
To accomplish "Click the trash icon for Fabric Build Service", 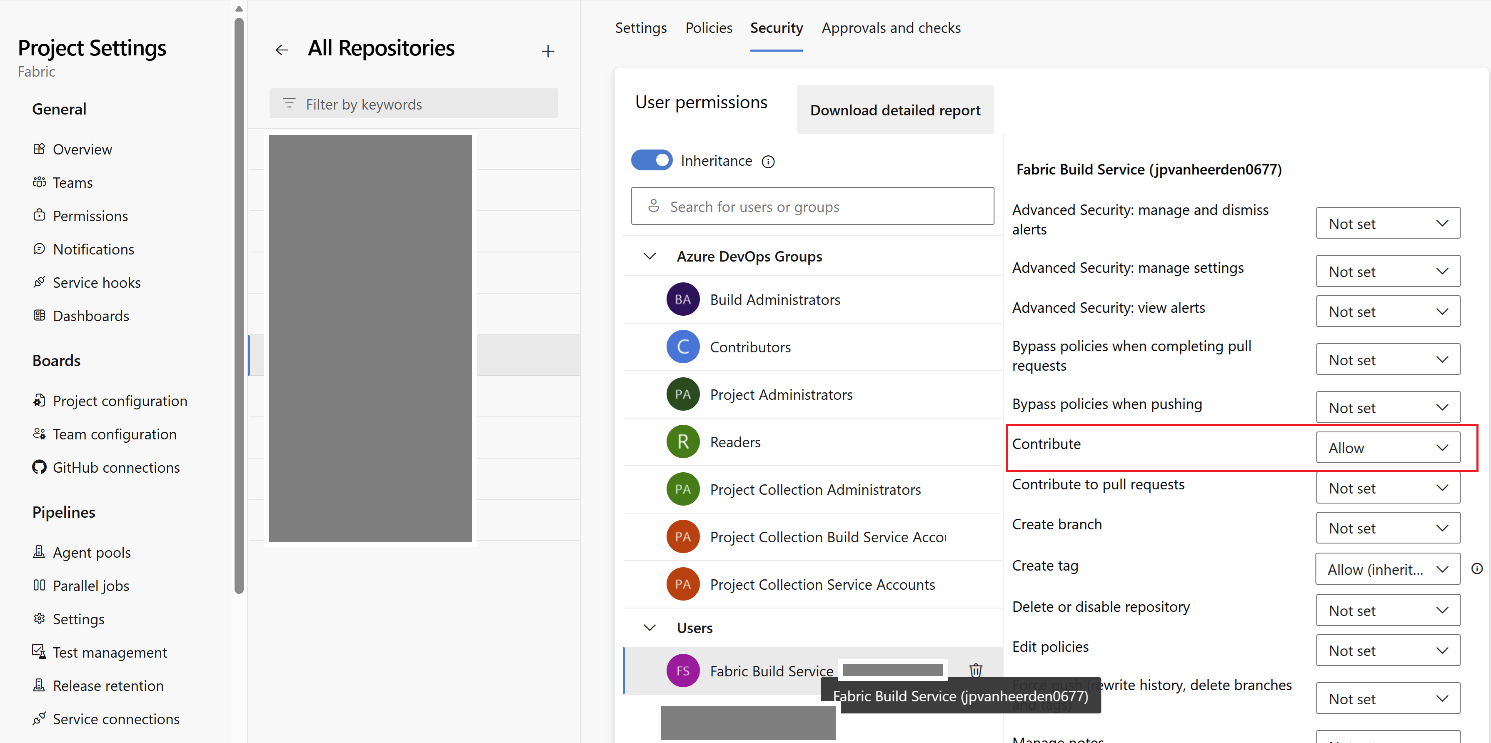I will [x=976, y=671].
